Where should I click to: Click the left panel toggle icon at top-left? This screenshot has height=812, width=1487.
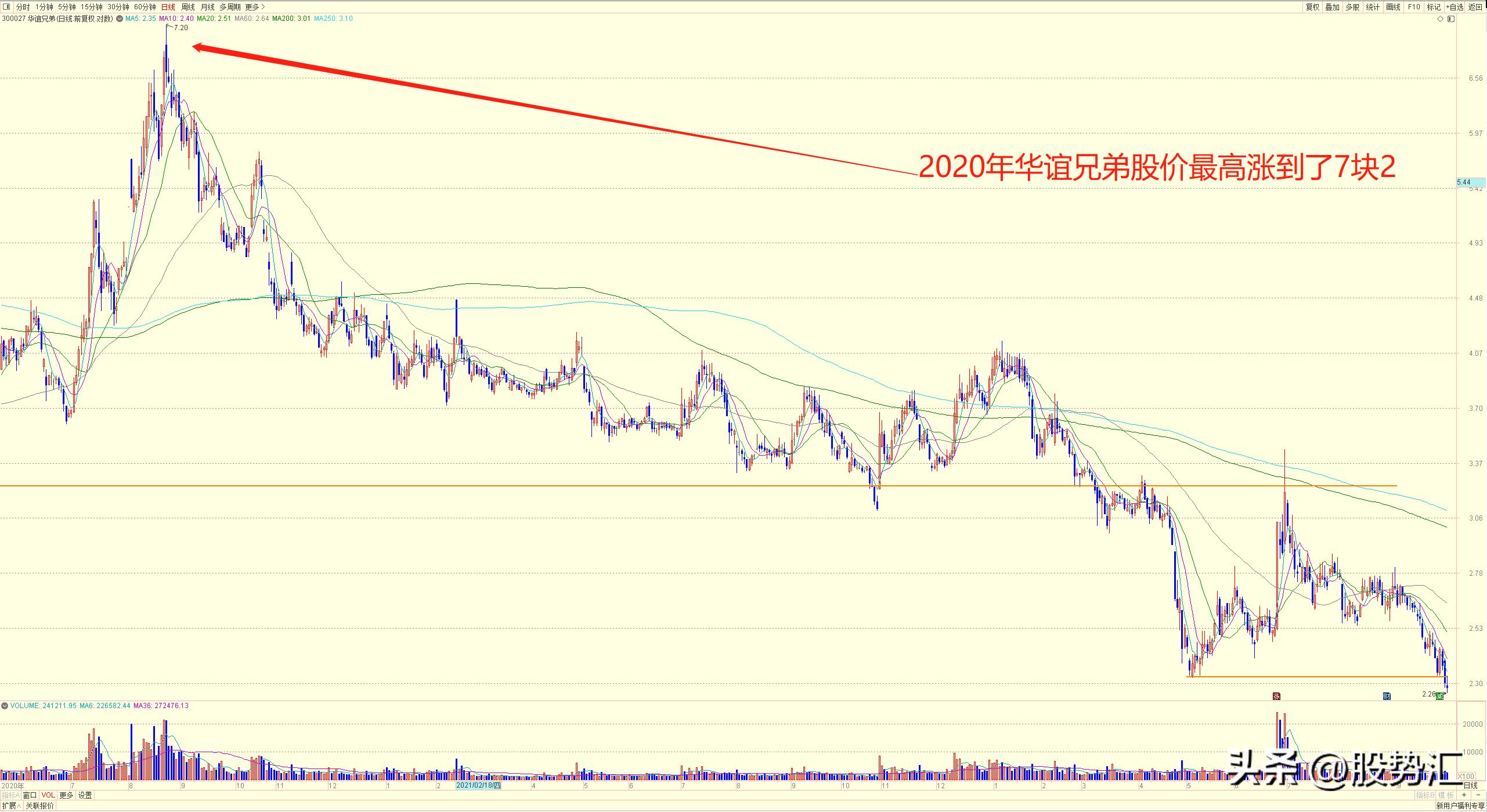pos(6,7)
